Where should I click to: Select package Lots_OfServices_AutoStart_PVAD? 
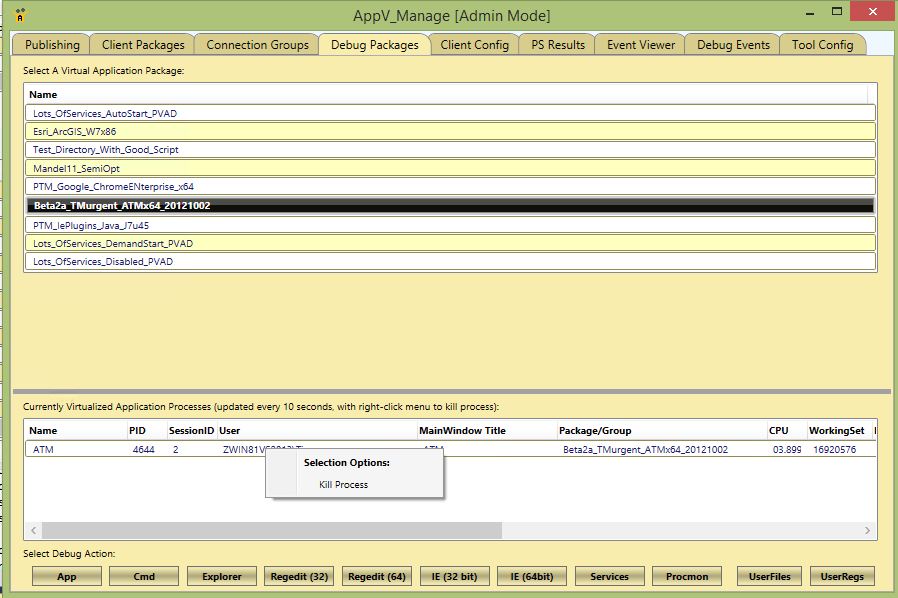(x=450, y=113)
